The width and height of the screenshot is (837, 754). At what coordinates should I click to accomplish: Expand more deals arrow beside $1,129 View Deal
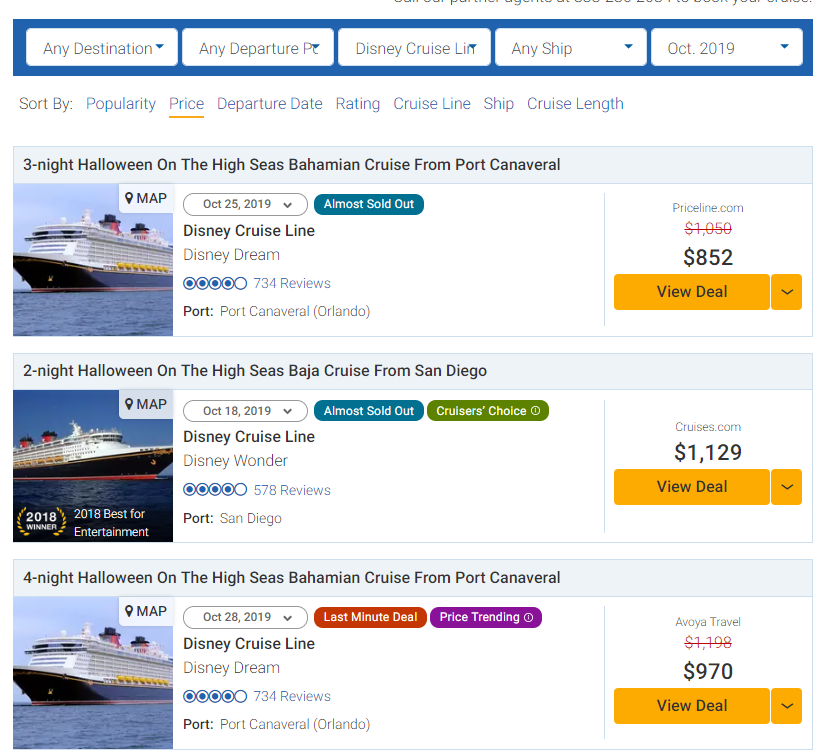(x=787, y=487)
